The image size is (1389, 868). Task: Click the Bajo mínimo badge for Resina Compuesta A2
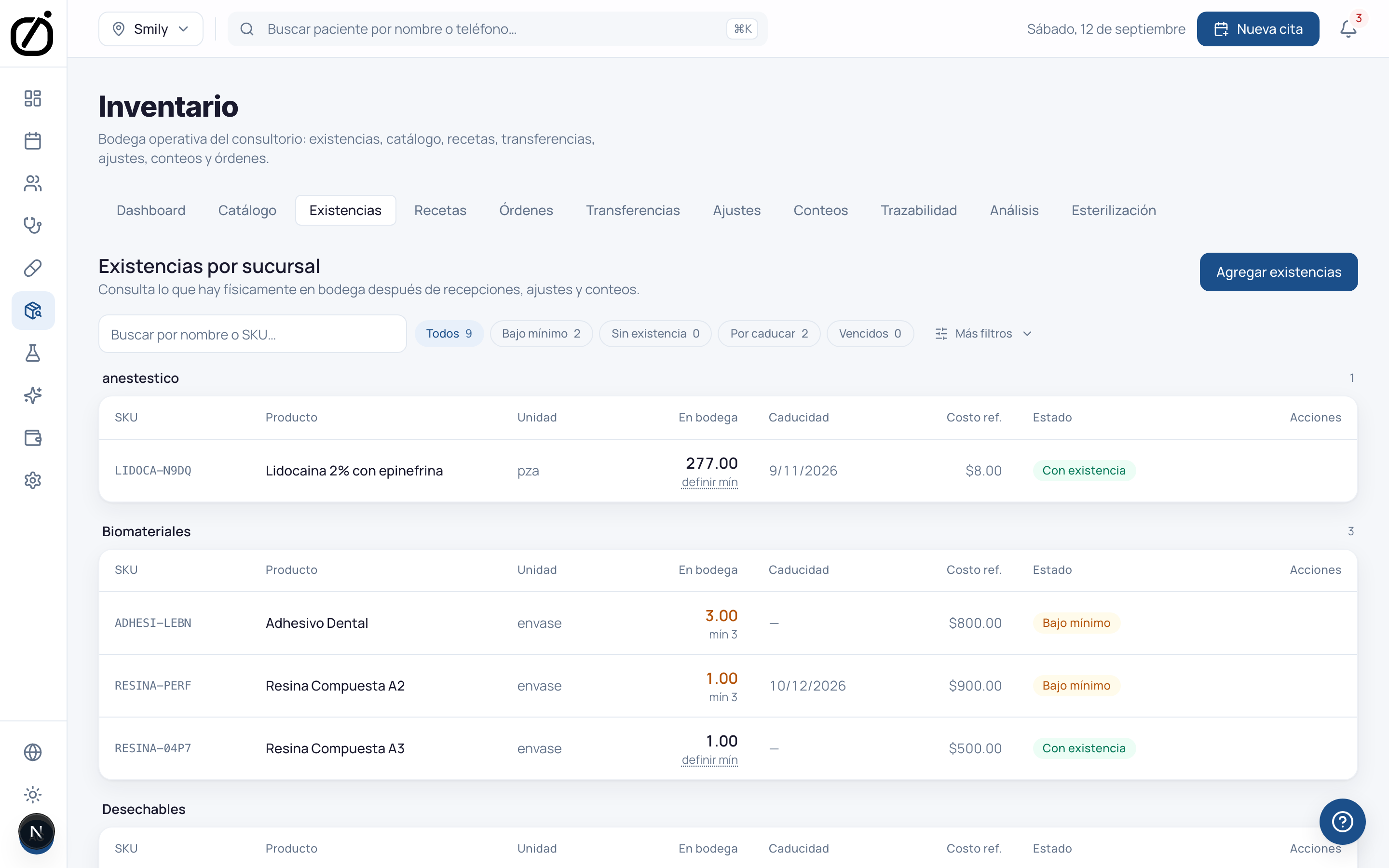tap(1076, 685)
